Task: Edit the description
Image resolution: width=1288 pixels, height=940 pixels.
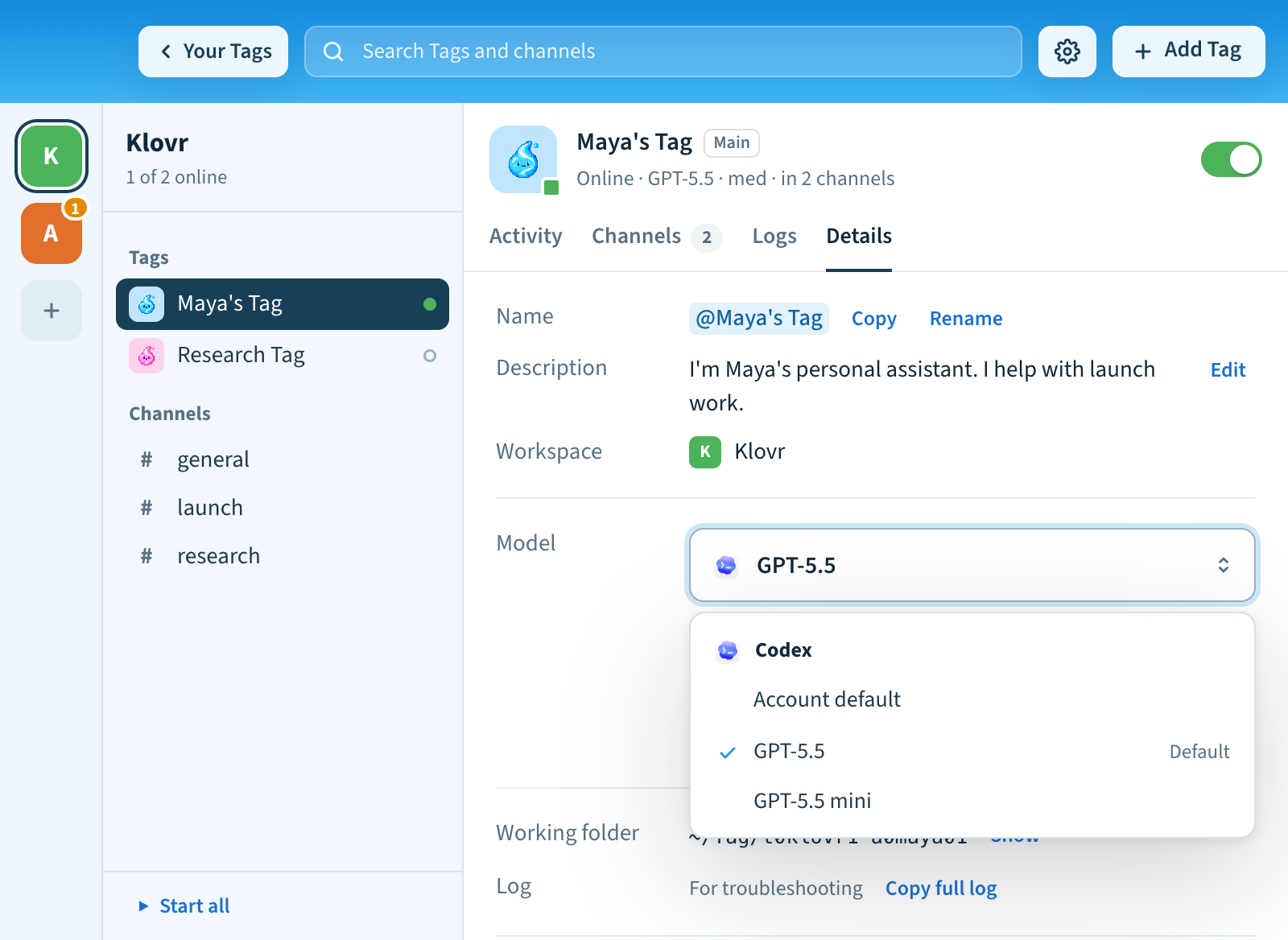Action: [x=1228, y=370]
